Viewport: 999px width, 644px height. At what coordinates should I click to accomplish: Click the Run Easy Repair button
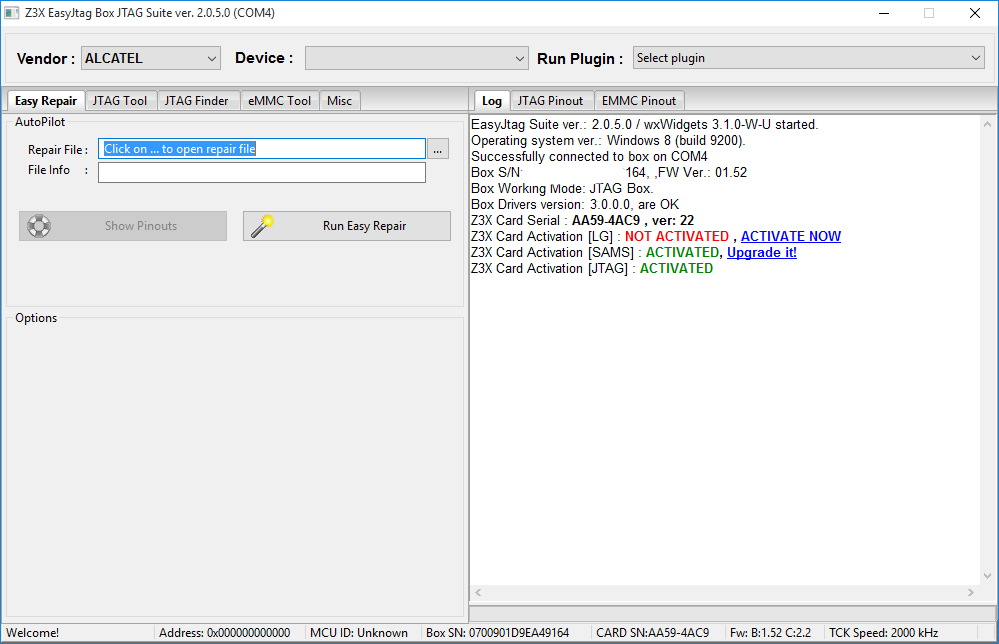pyautogui.click(x=347, y=225)
